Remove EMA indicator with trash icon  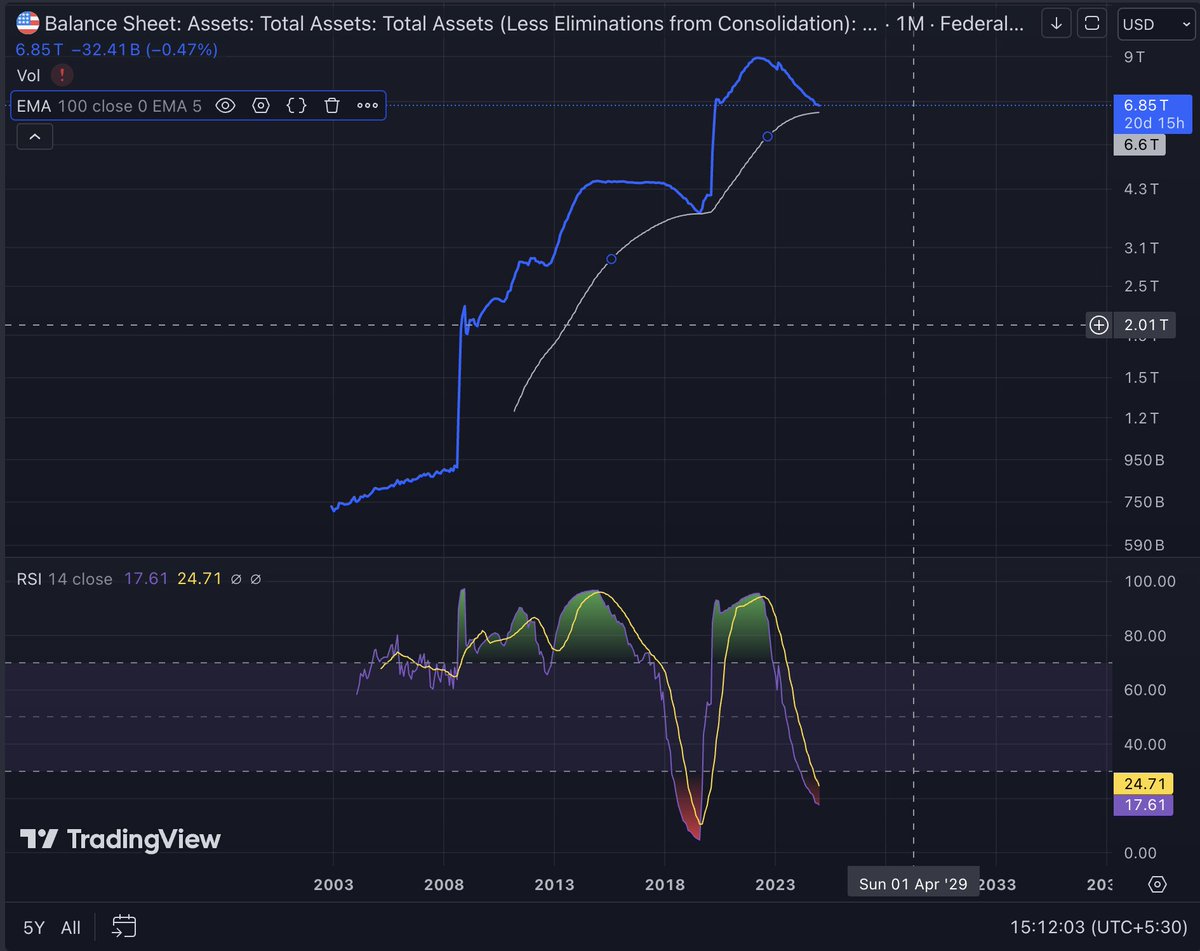pyautogui.click(x=332, y=105)
